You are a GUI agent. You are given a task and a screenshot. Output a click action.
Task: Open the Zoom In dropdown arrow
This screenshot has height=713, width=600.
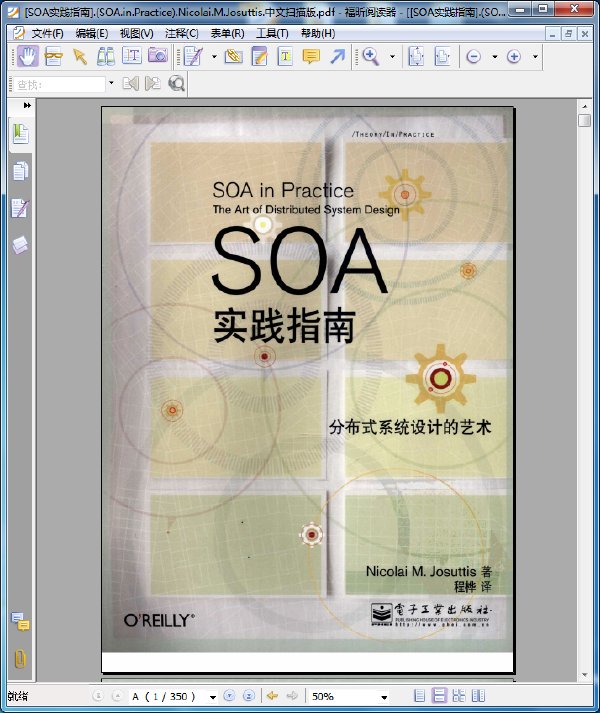tap(535, 57)
